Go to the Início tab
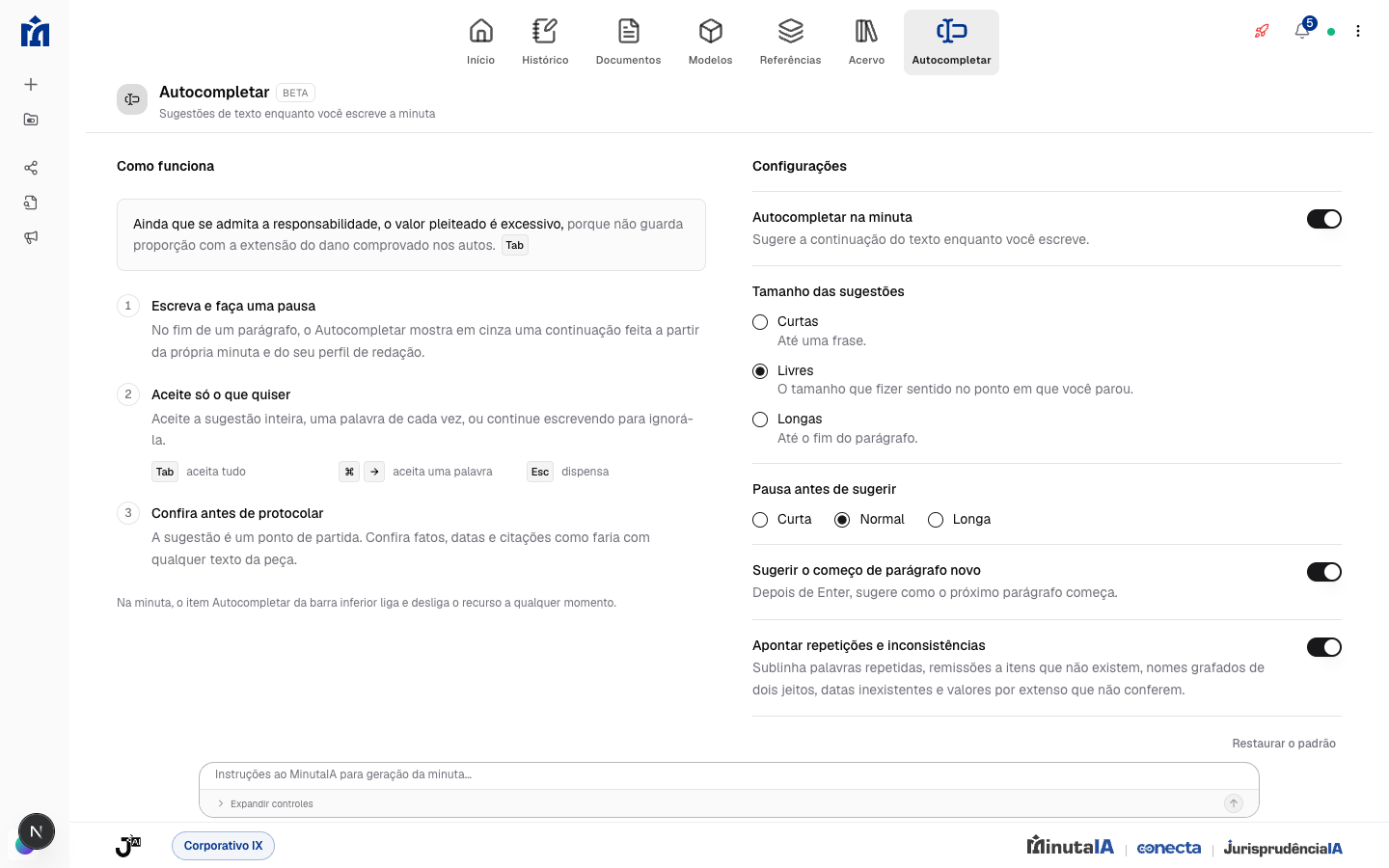The height and width of the screenshot is (868, 1389). (x=480, y=42)
